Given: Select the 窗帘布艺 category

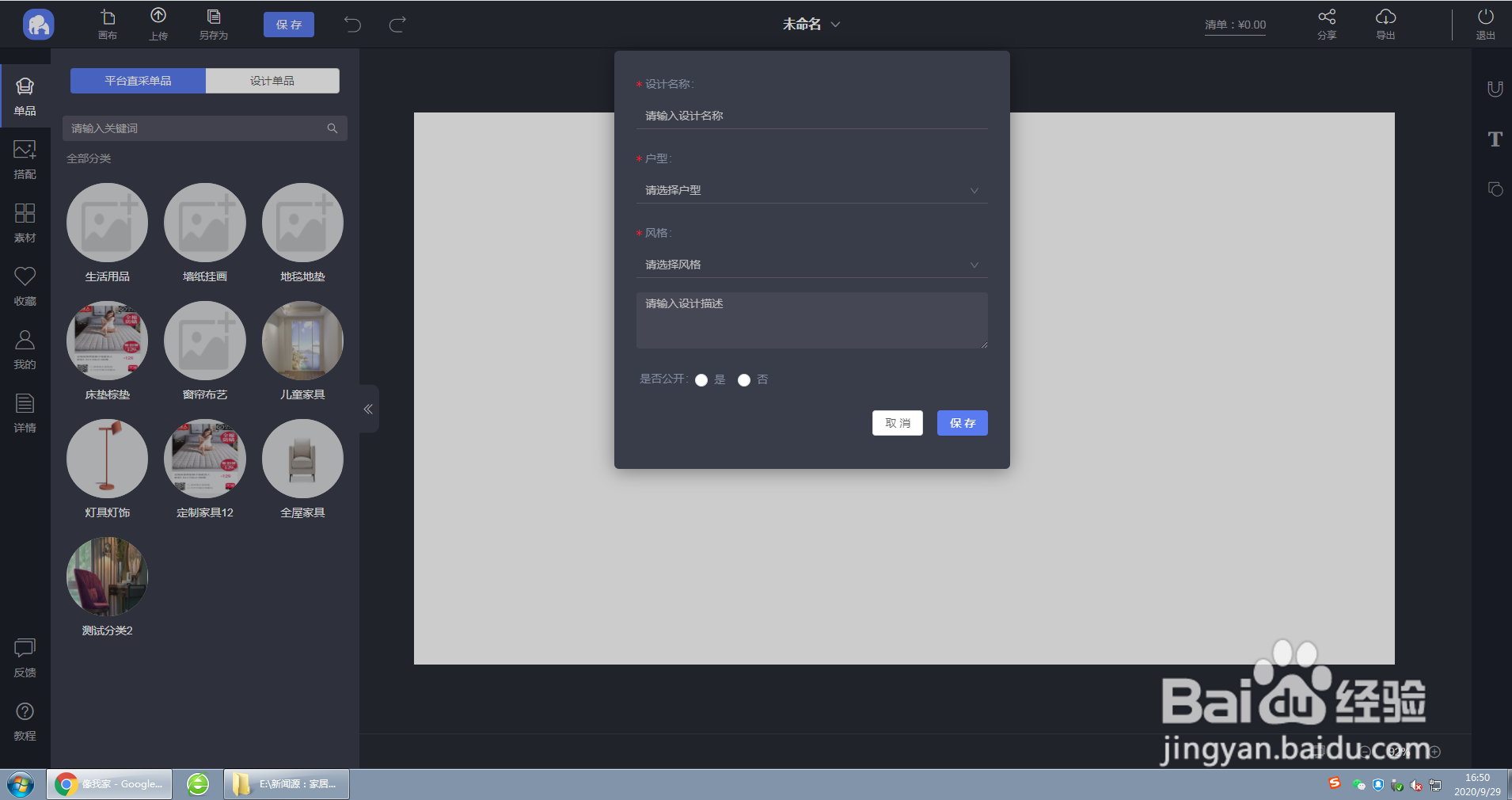Looking at the screenshot, I should point(205,351).
